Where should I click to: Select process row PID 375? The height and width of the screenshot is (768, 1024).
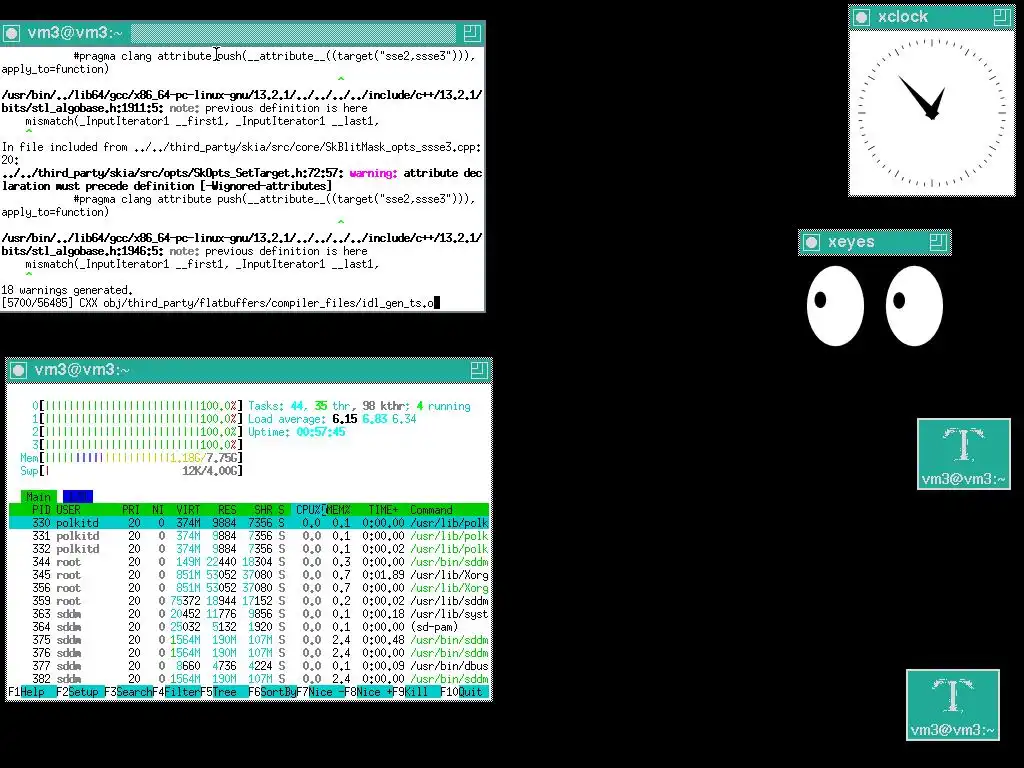coord(249,640)
